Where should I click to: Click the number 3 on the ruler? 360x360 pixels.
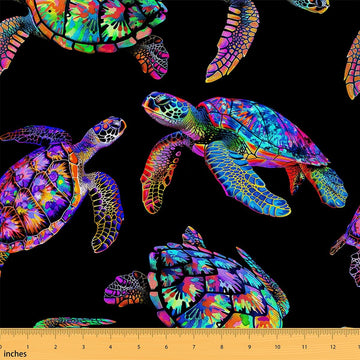[x=83, y=347]
